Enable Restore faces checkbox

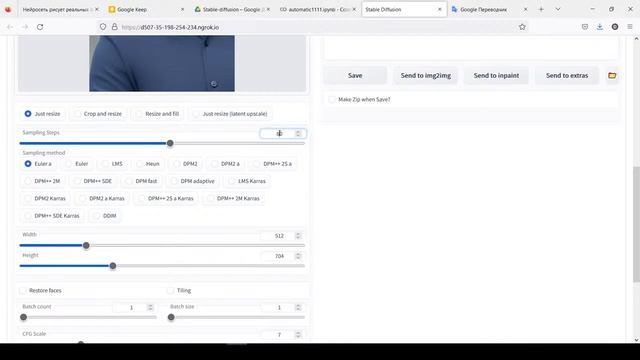coord(23,291)
